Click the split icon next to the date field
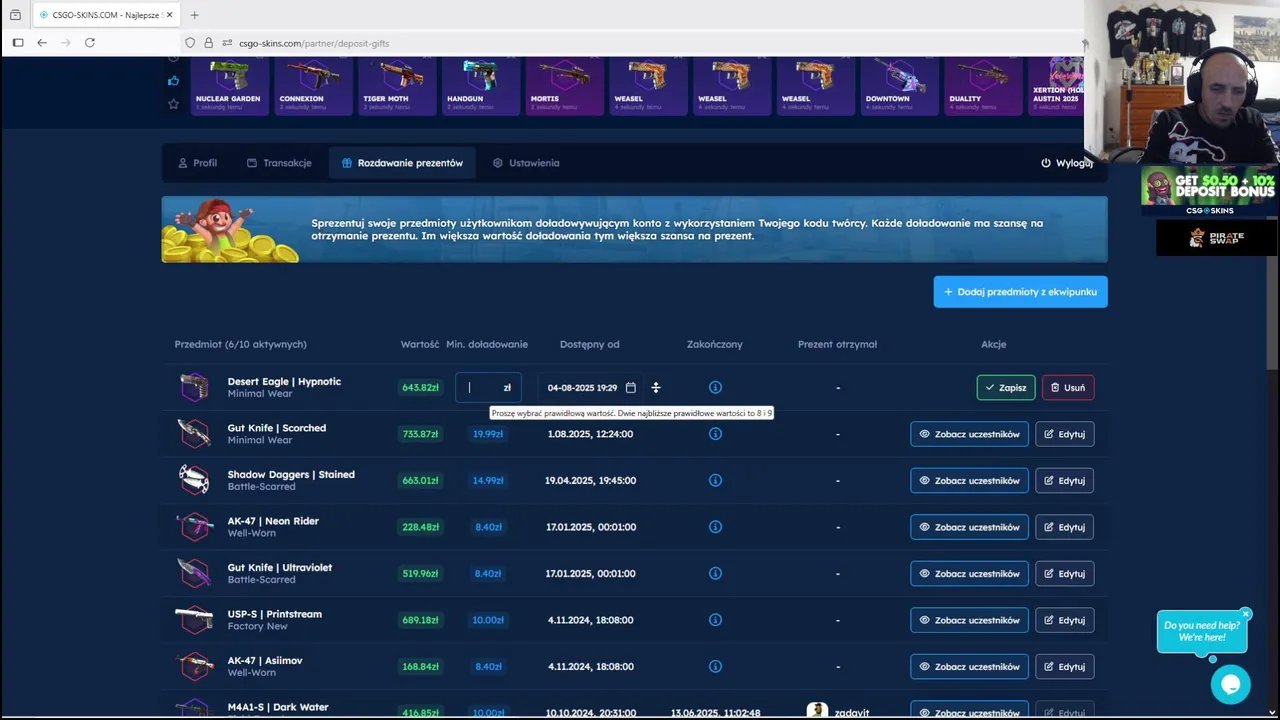The width and height of the screenshot is (1280, 720). click(x=656, y=388)
